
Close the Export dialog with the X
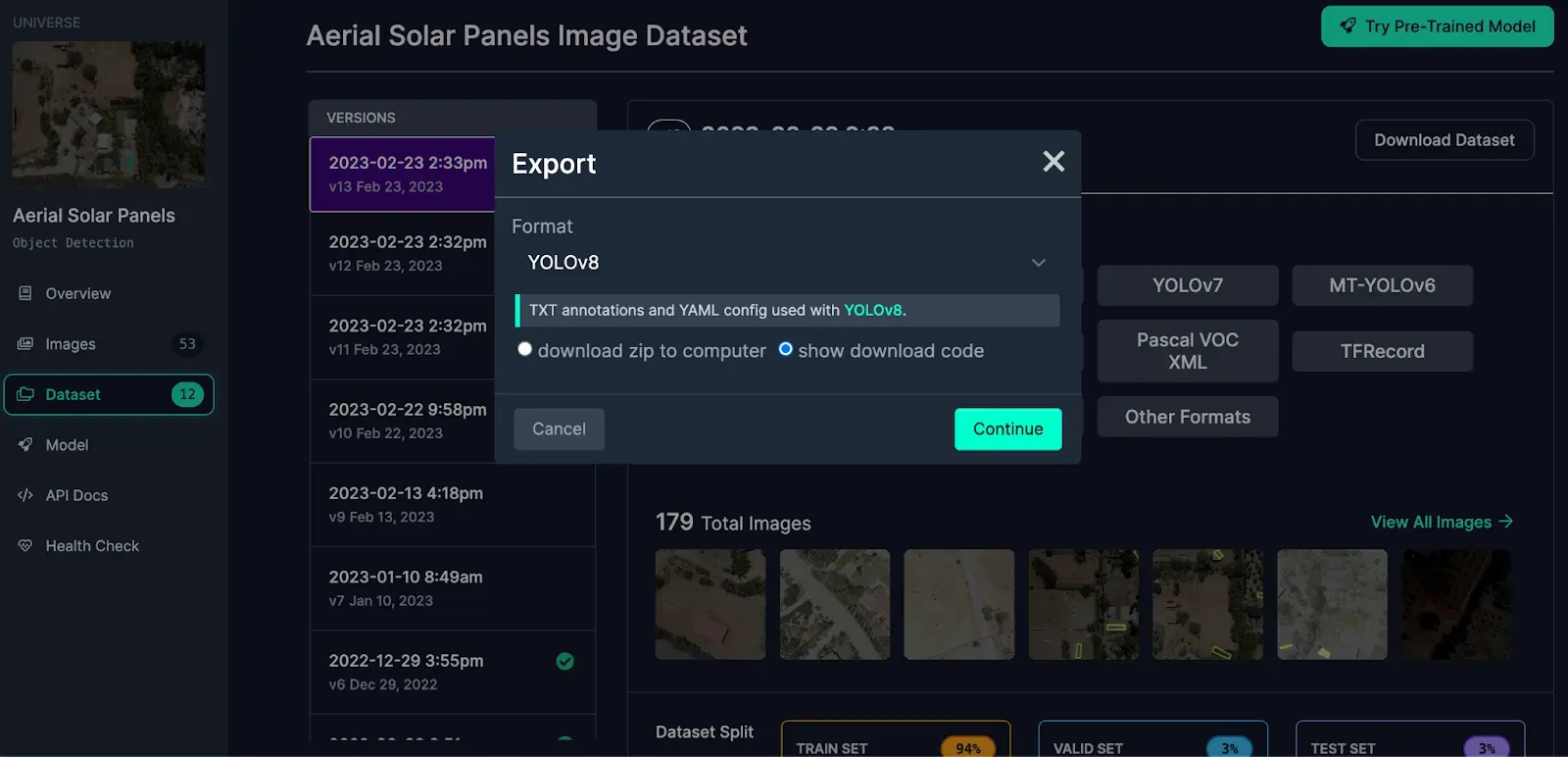coord(1053,162)
